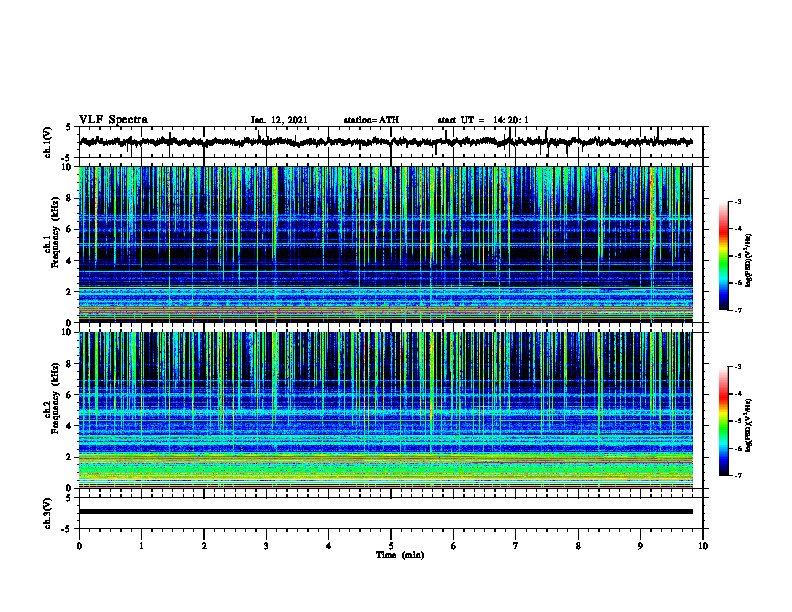Click time axis tick label "5" at the bottom
Screen dimensions: 792x612
pyautogui.click(x=391, y=546)
